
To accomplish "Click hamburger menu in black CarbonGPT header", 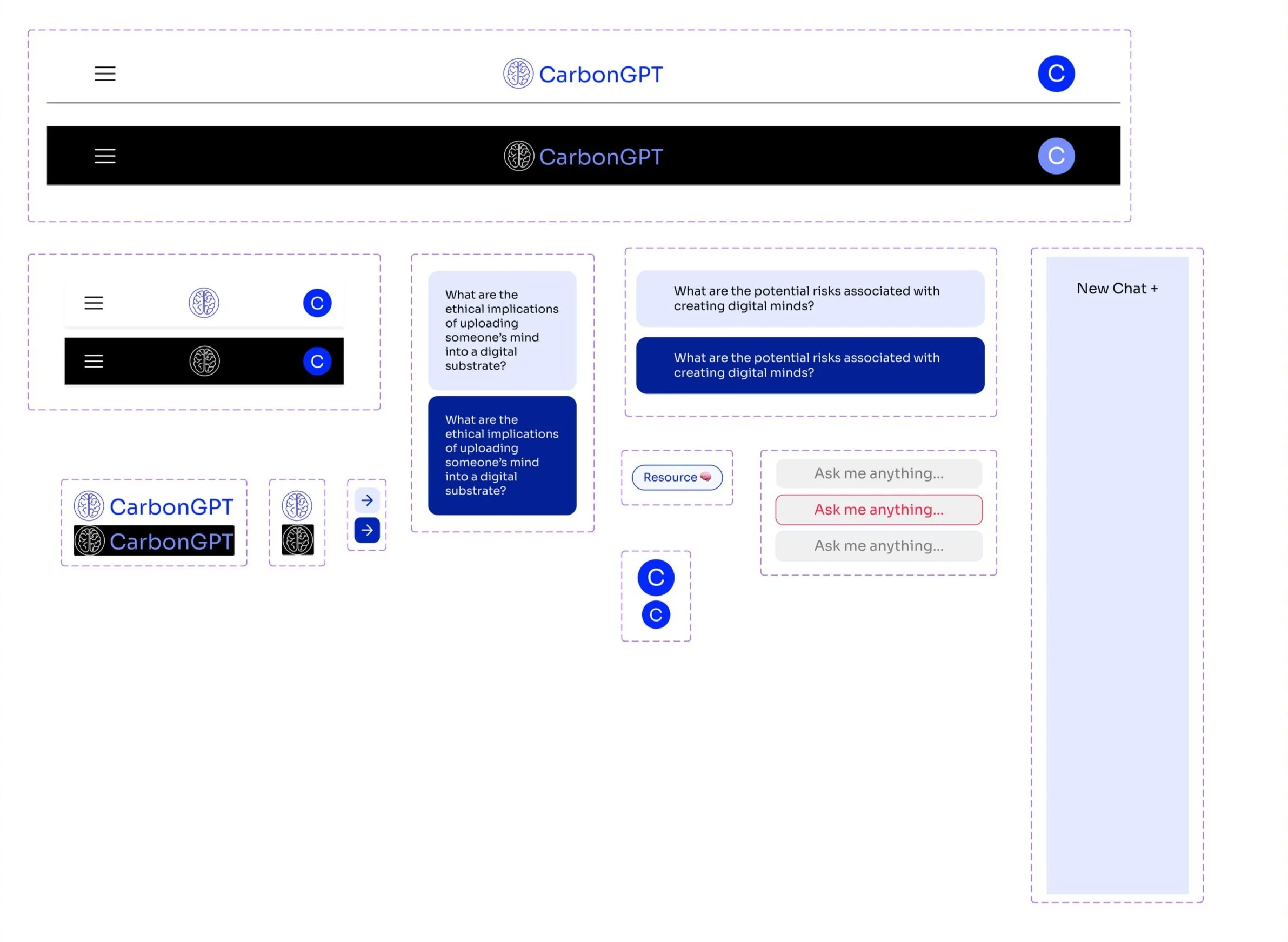I will point(105,156).
